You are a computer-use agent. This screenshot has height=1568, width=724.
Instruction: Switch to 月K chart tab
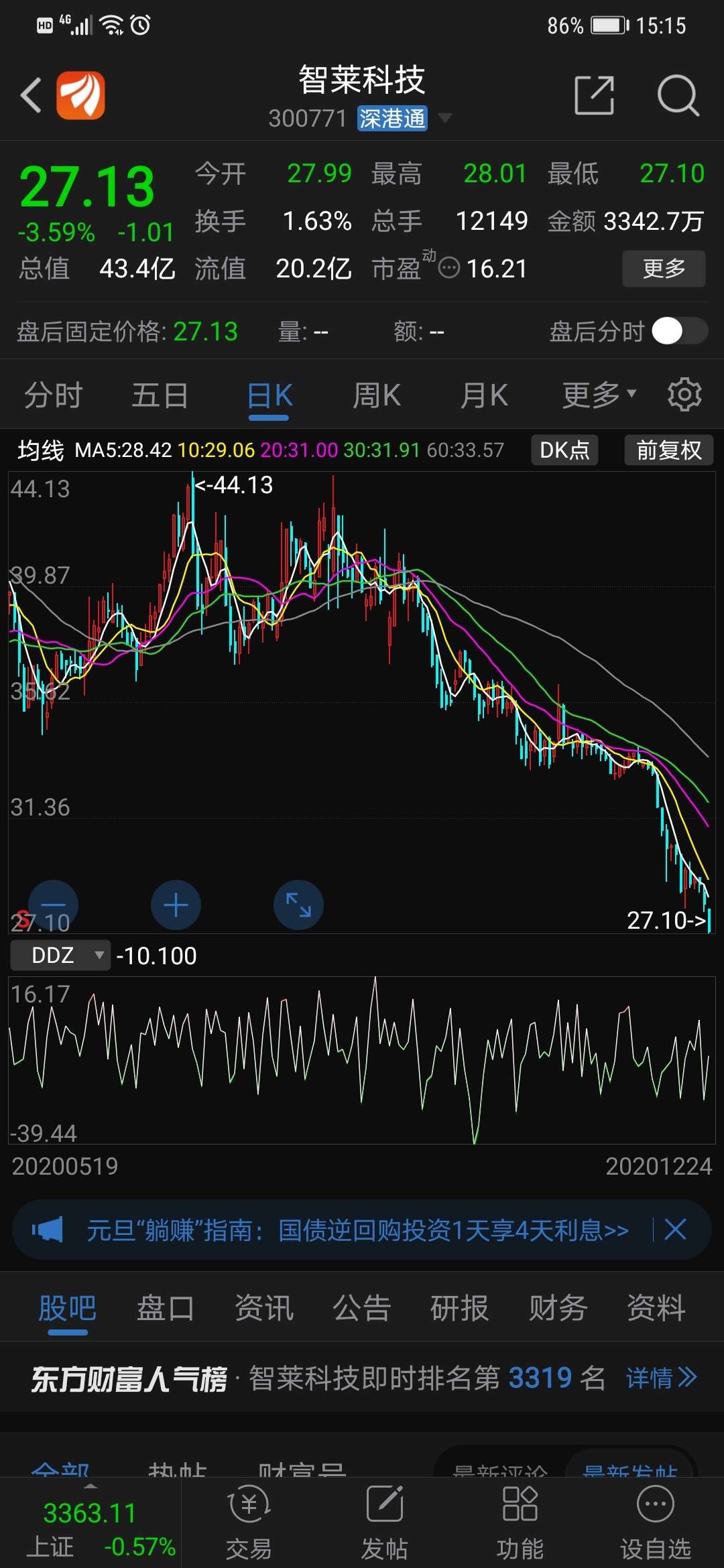483,395
